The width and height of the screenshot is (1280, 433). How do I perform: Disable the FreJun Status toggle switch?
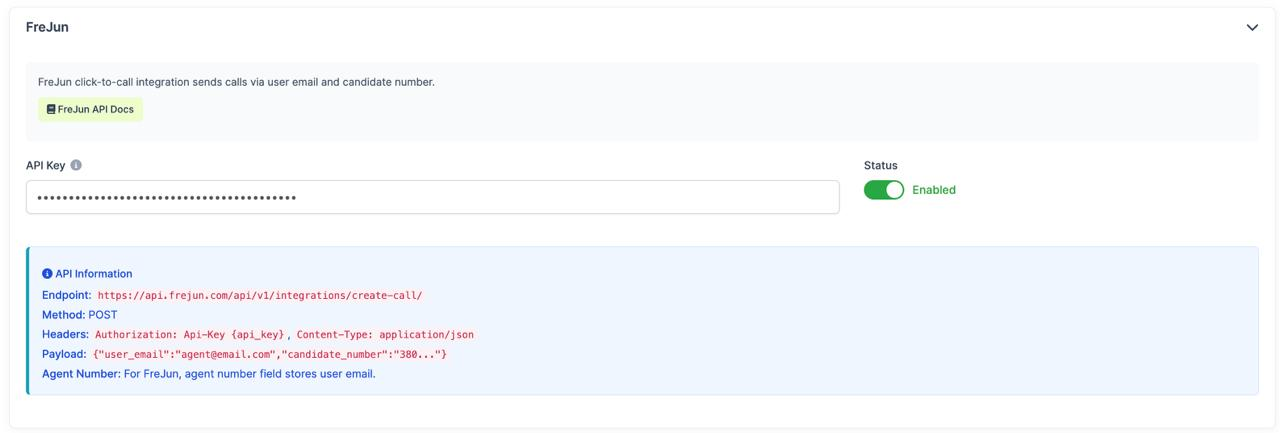tap(883, 190)
